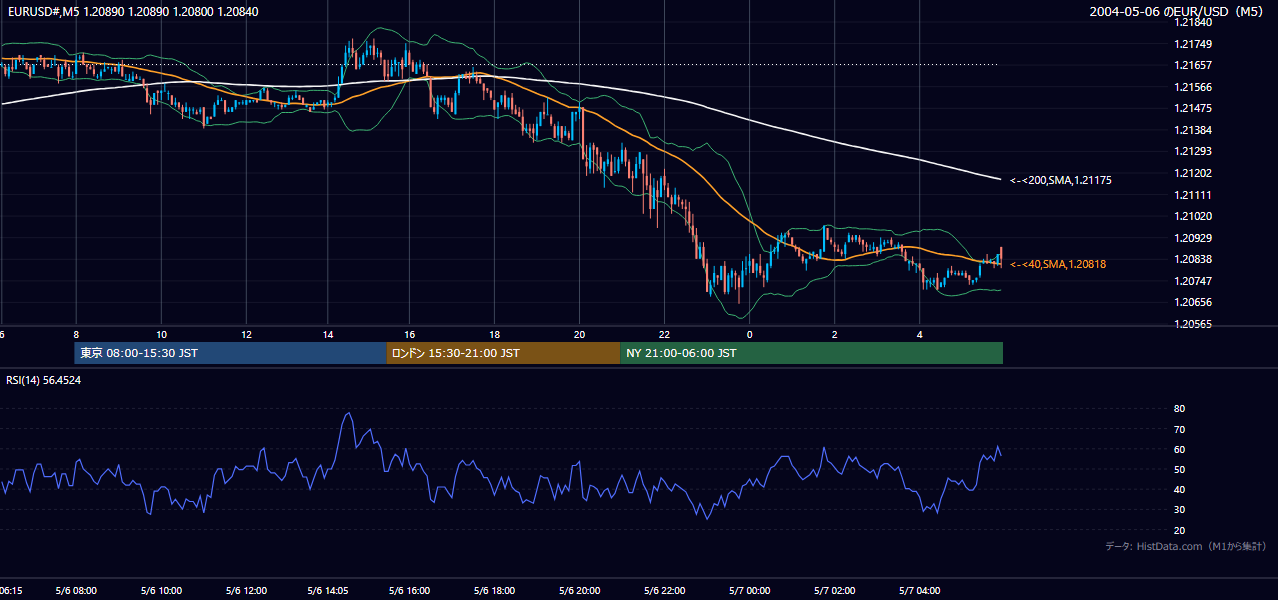
Task: Click the RSI axis level 50
Action: (1179, 469)
